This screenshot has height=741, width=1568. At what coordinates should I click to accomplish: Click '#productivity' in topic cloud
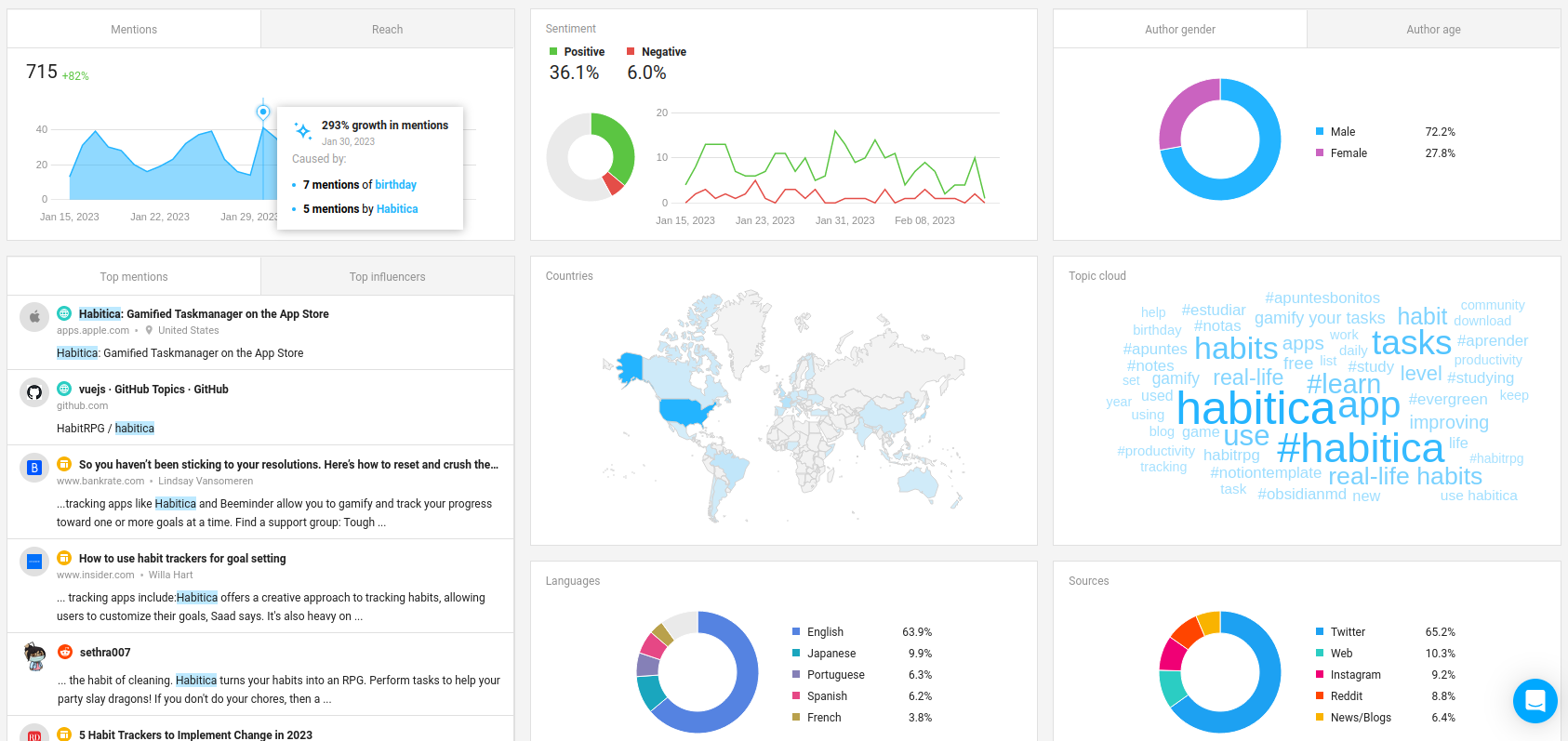pos(1155,451)
